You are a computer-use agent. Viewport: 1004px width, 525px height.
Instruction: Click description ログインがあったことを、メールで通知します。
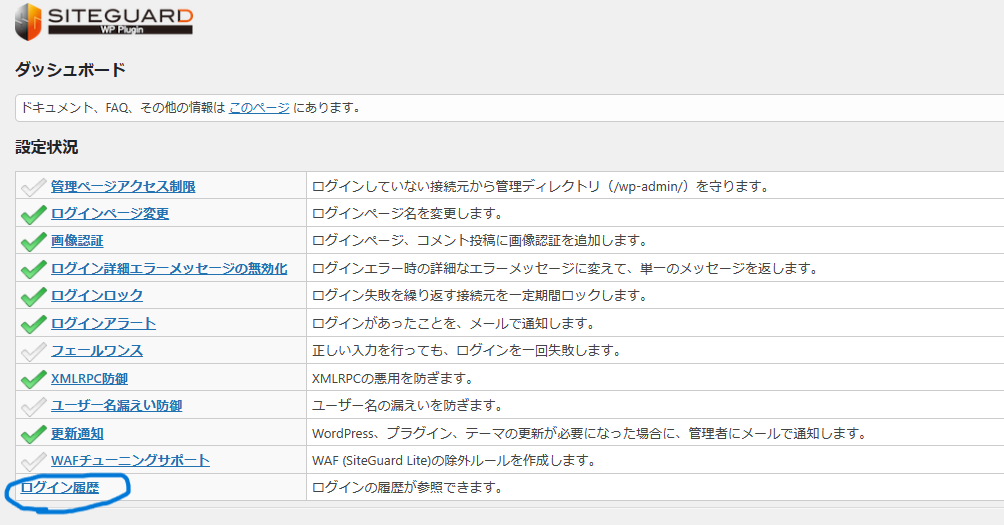(x=454, y=323)
